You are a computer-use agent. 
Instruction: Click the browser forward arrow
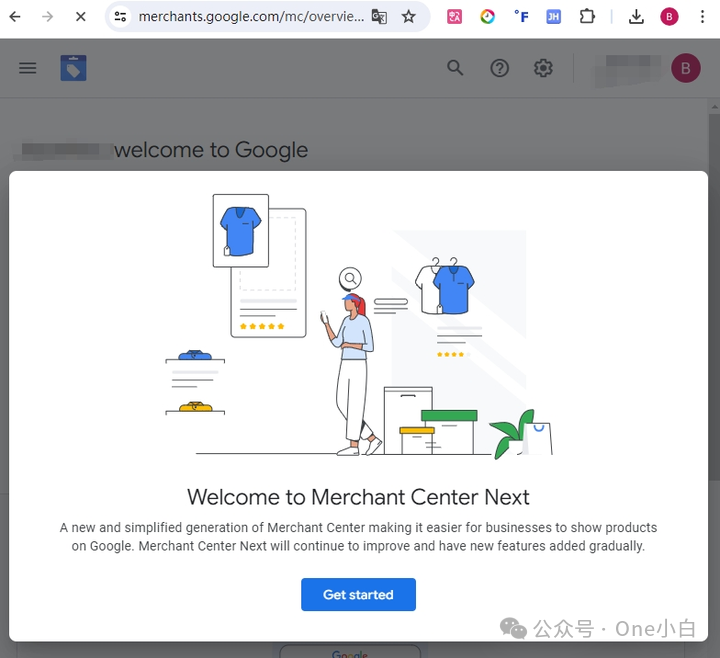tap(47, 17)
